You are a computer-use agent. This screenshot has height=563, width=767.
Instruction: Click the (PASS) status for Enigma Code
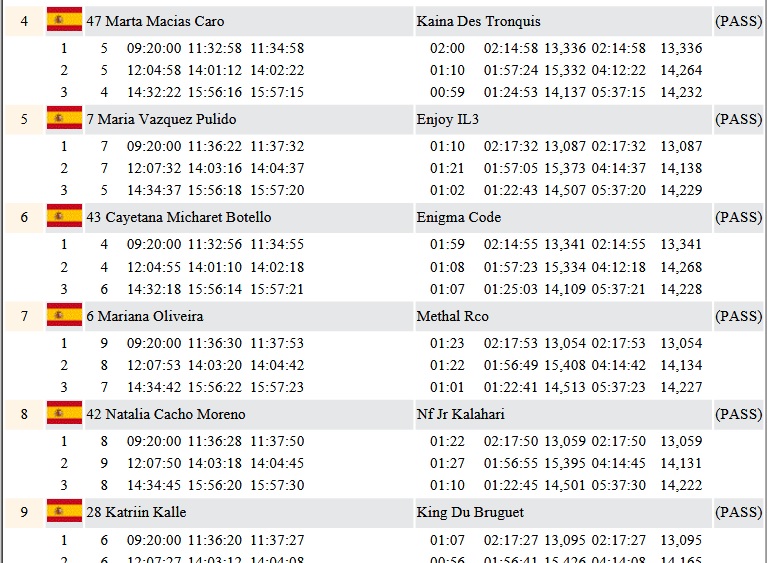(x=738, y=218)
